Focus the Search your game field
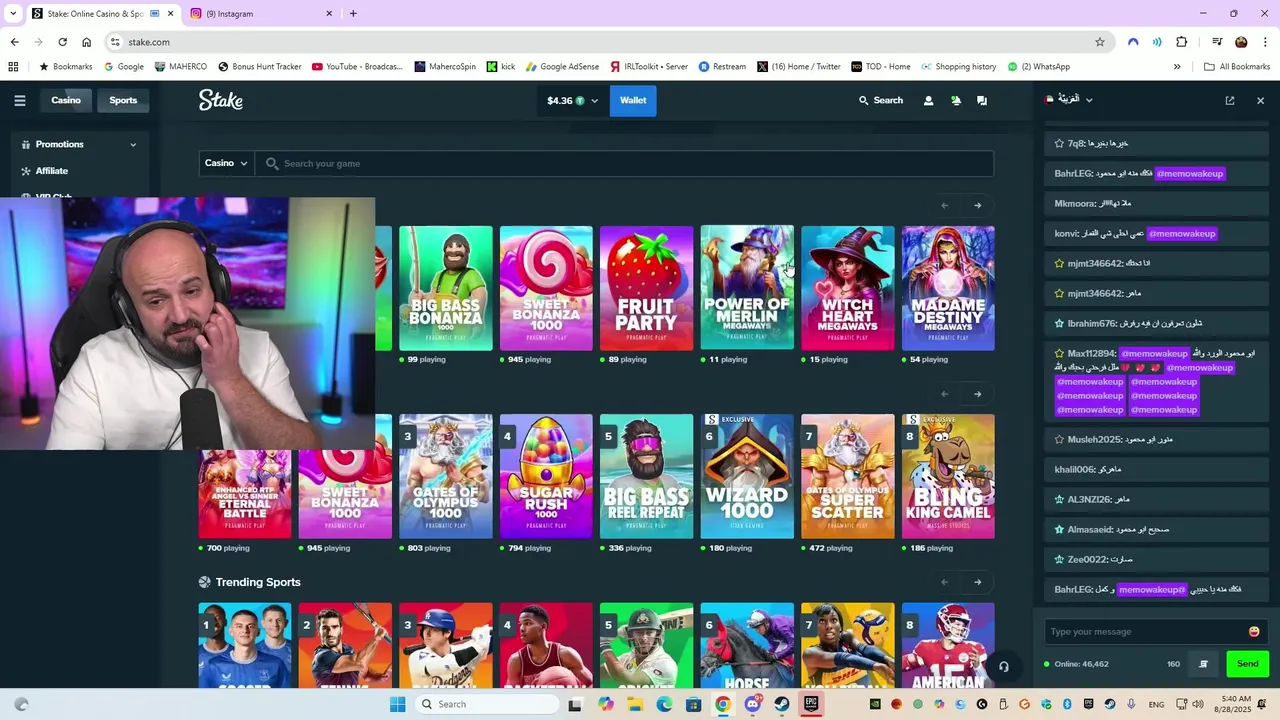Screen dimensions: 1280x720 pos(625,163)
